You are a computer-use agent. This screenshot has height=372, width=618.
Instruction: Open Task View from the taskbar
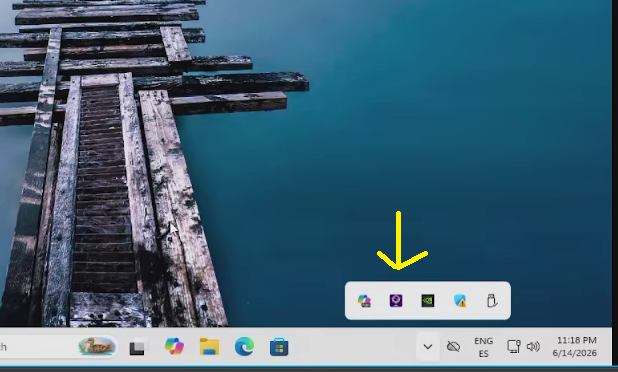click(137, 347)
